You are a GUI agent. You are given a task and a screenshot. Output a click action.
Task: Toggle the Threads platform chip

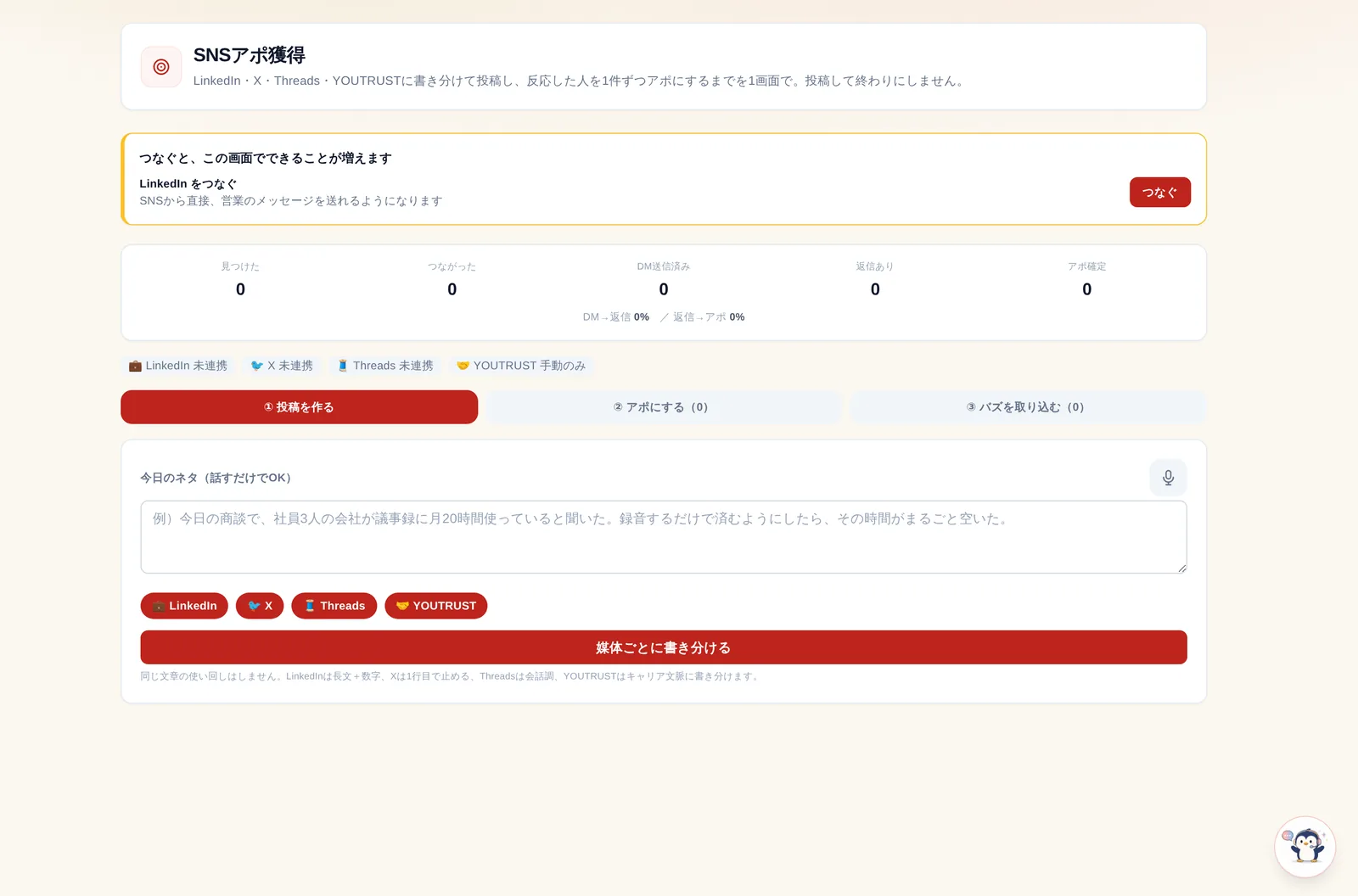(334, 606)
